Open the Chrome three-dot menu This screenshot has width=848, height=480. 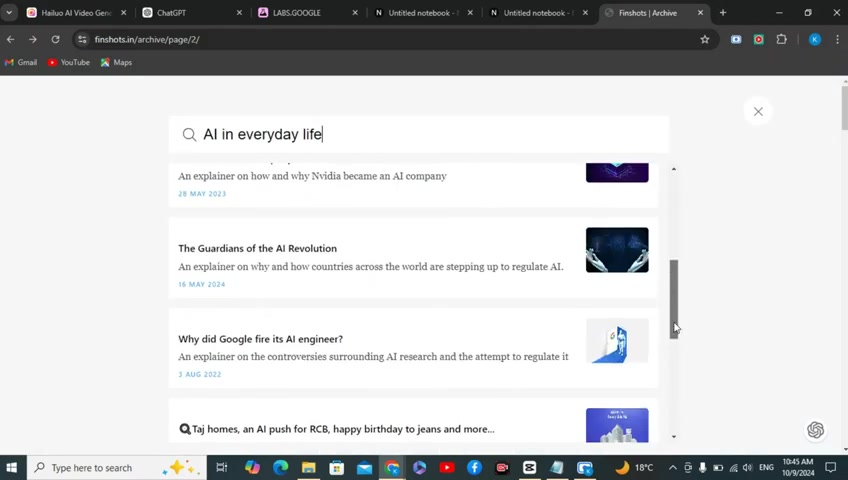837,39
